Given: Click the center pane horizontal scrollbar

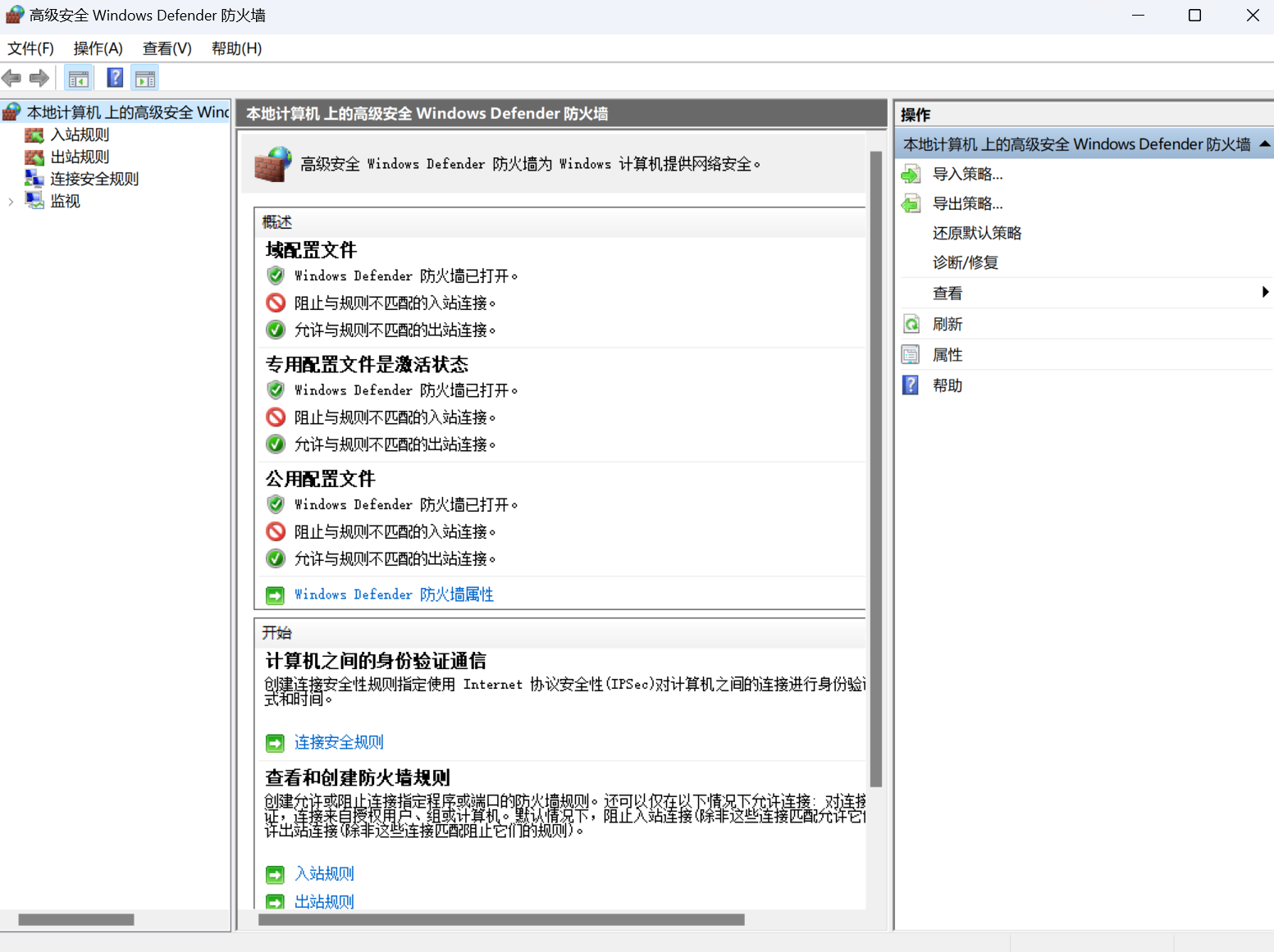Looking at the screenshot, I should click(x=501, y=920).
